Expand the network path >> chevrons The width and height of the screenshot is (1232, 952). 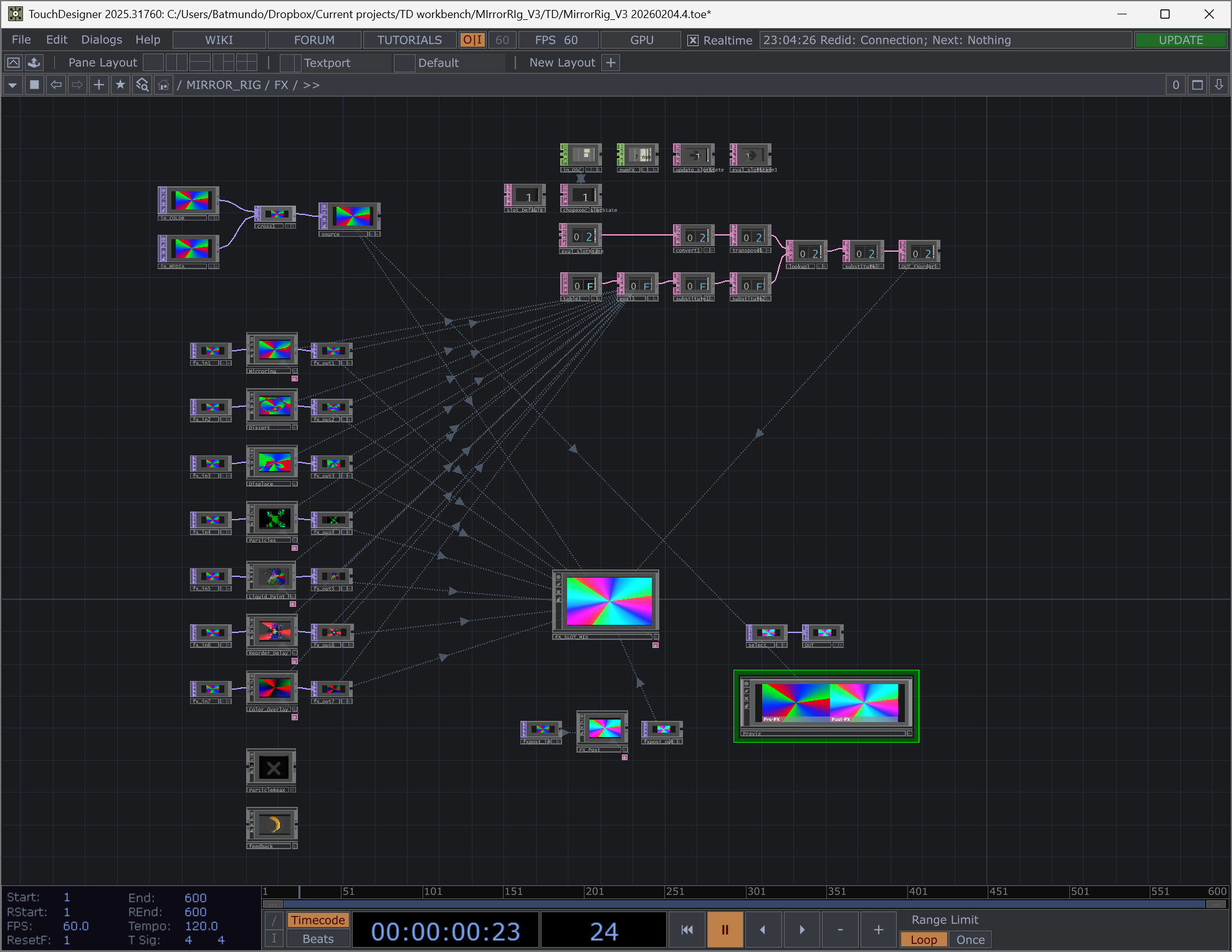coord(311,85)
